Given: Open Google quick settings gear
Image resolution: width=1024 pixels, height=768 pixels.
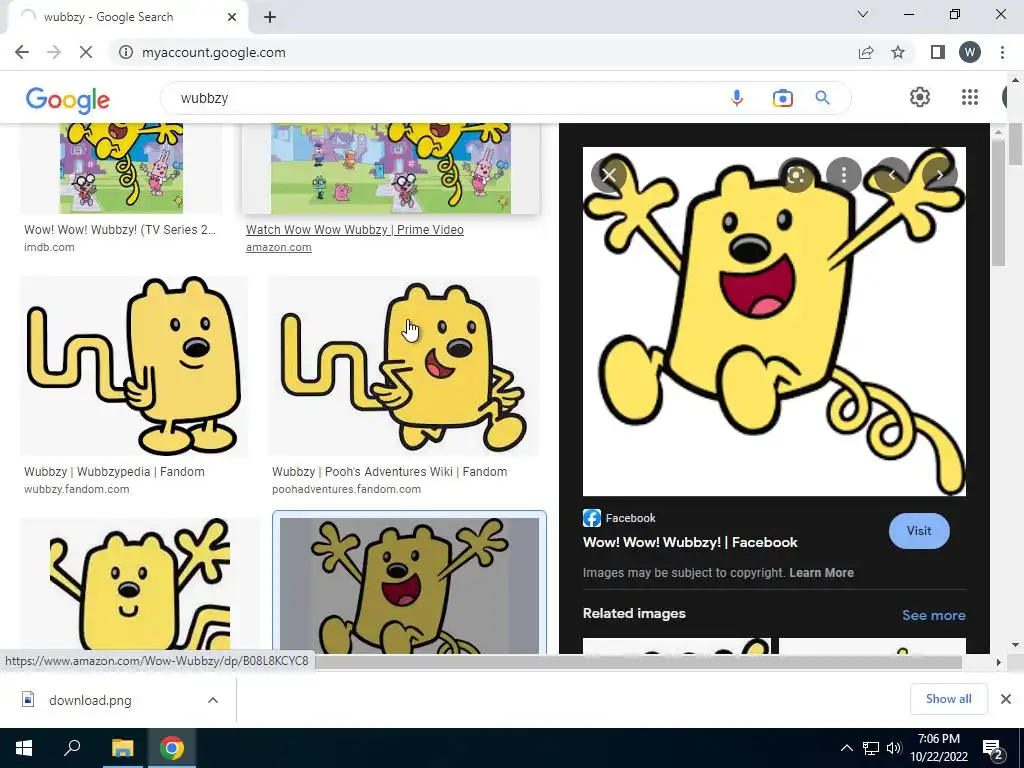Looking at the screenshot, I should click(920, 97).
